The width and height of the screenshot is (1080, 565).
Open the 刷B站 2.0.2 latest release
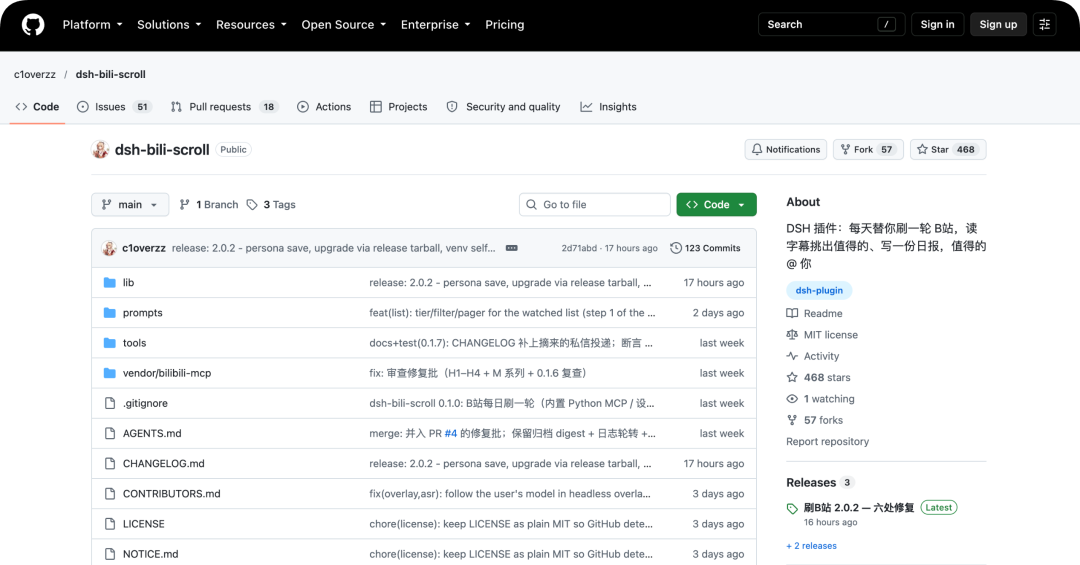[859, 508]
